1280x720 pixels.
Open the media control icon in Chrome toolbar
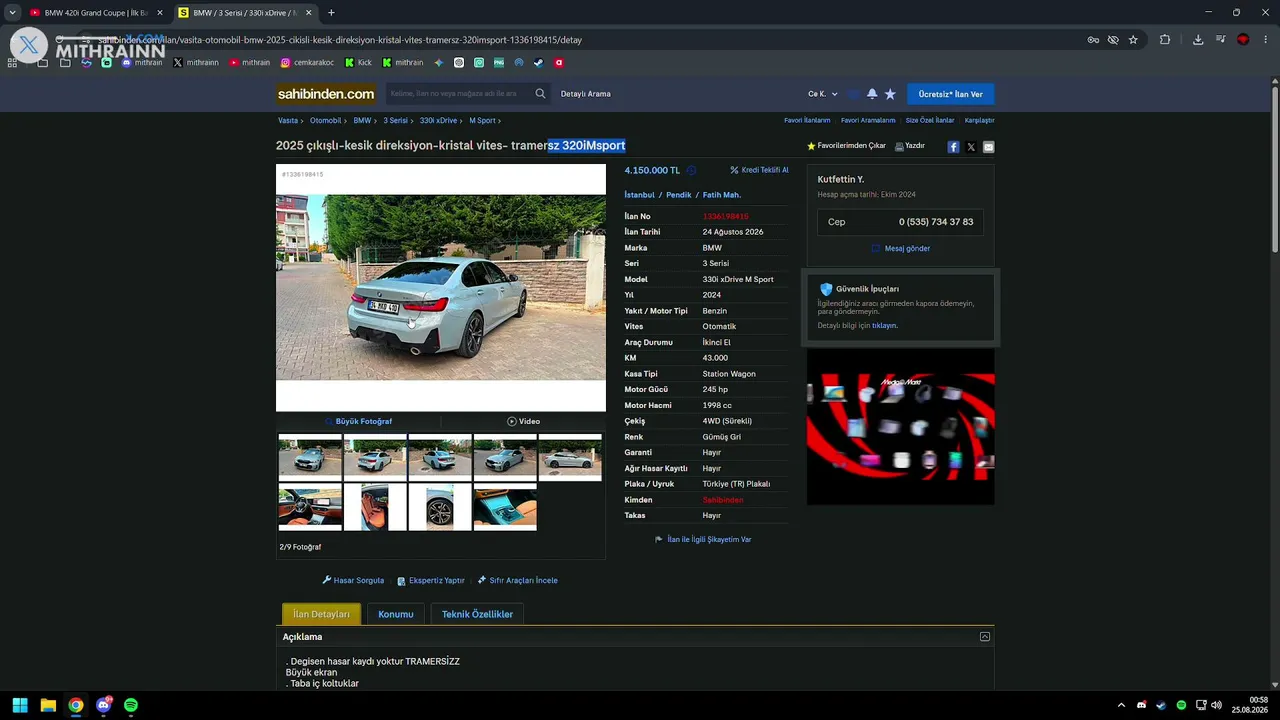pyautogui.click(x=1221, y=40)
